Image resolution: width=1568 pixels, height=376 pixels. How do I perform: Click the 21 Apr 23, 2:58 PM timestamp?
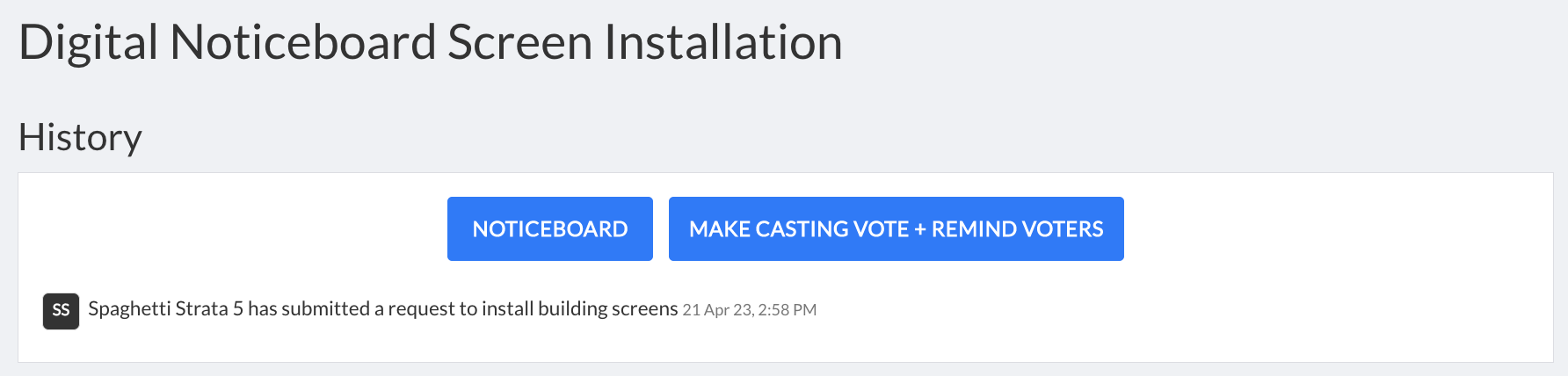(750, 310)
